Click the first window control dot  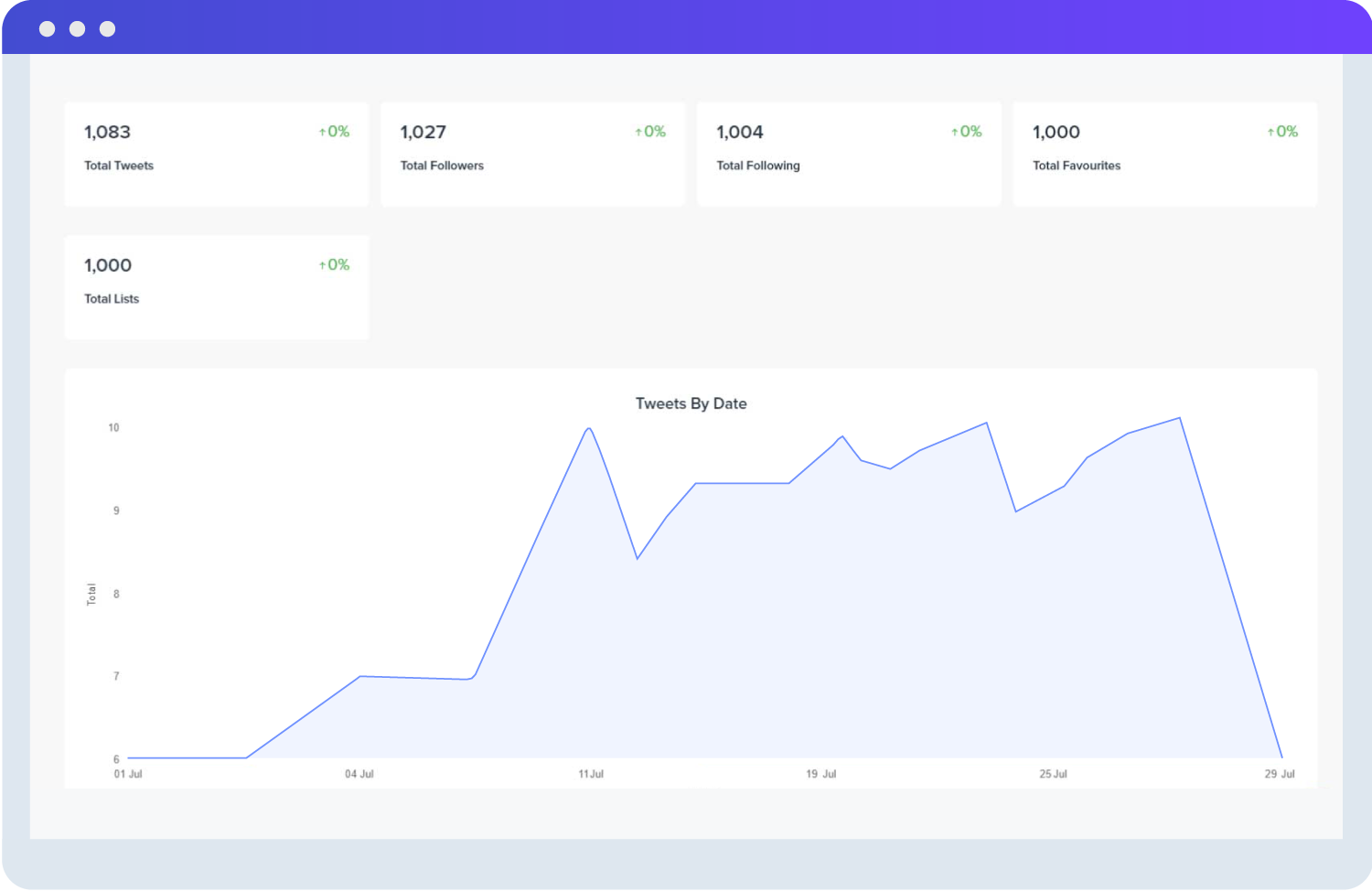tap(48, 29)
